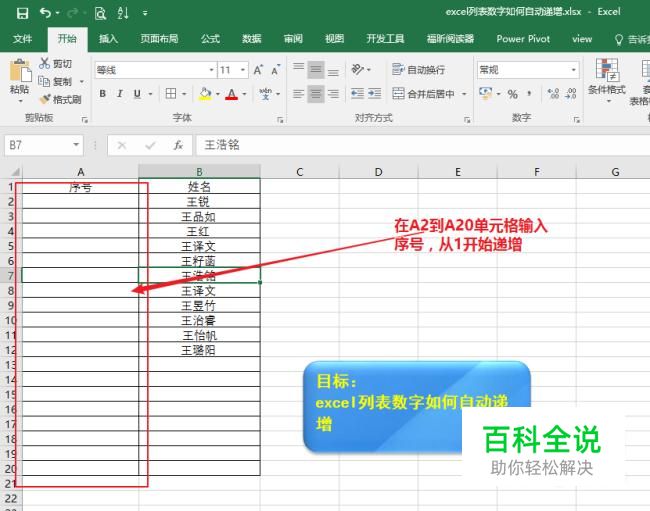Switch to the Power Pivot tab
This screenshot has width=650, height=511.
pyautogui.click(x=523, y=39)
